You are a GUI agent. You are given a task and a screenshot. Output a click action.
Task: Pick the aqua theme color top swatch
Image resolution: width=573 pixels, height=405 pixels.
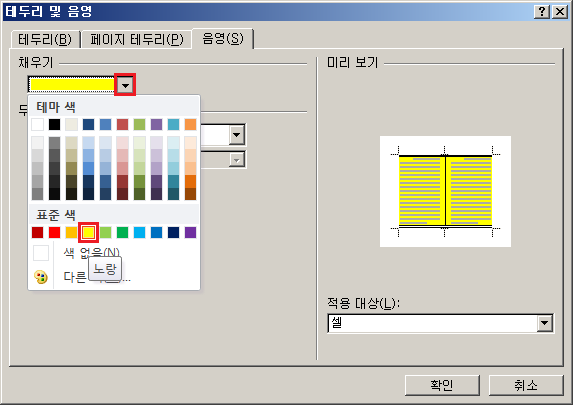tap(174, 124)
